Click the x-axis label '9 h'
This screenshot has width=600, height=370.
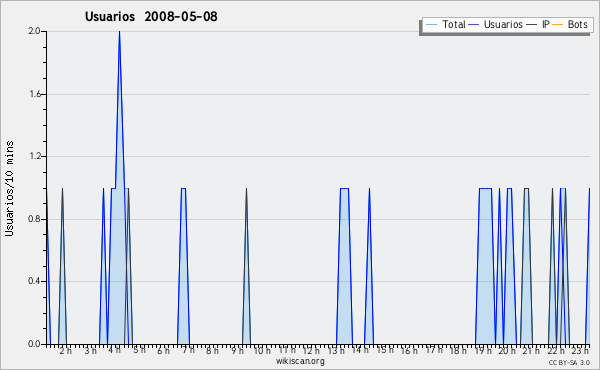pyautogui.click(x=237, y=350)
